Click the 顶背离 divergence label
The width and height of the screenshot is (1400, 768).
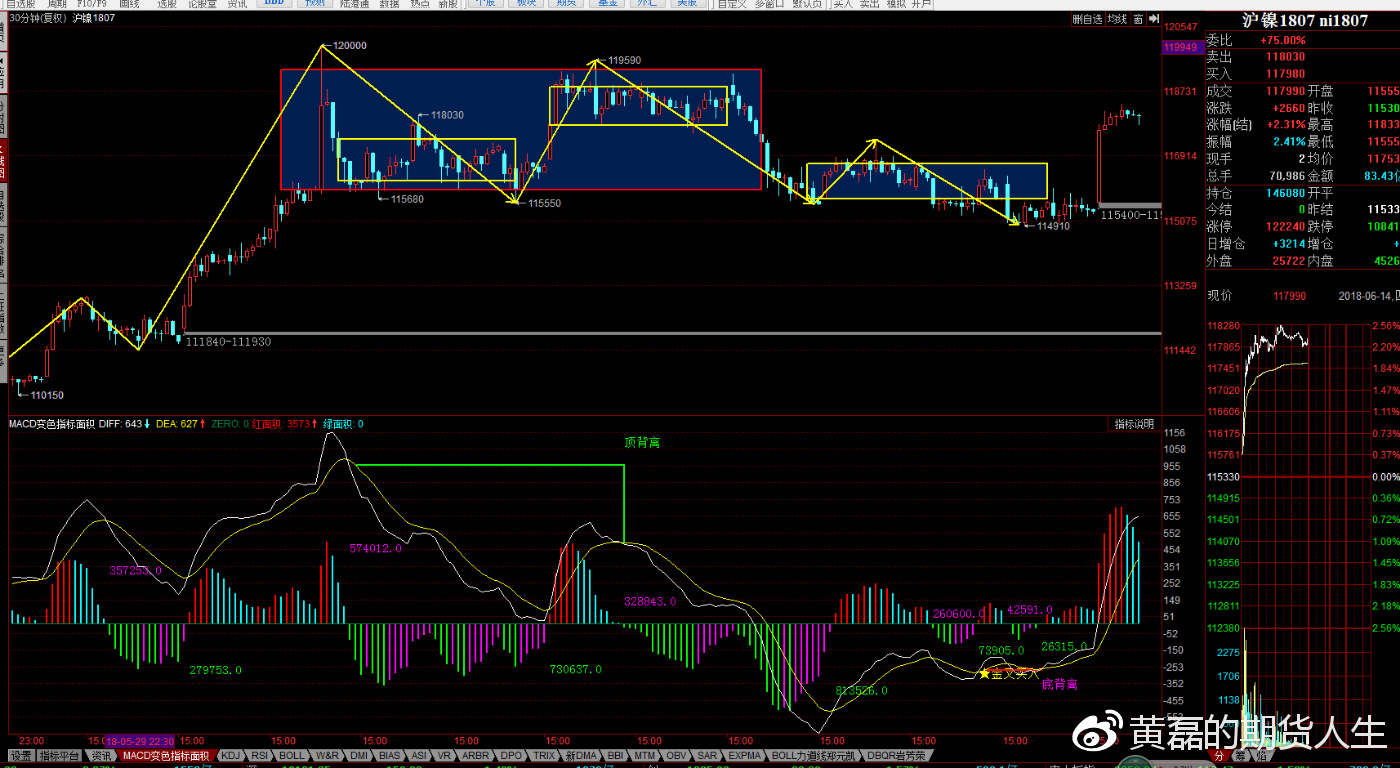click(x=642, y=441)
